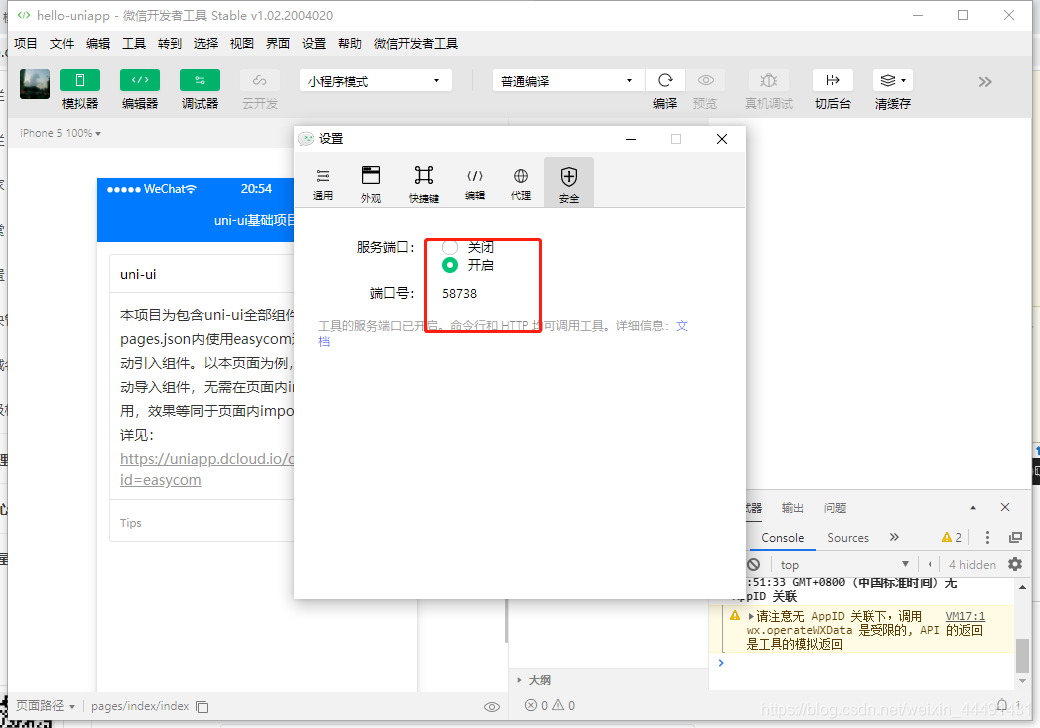
Task: Toggle the 调试器 debugger panel button
Action: click(200, 81)
